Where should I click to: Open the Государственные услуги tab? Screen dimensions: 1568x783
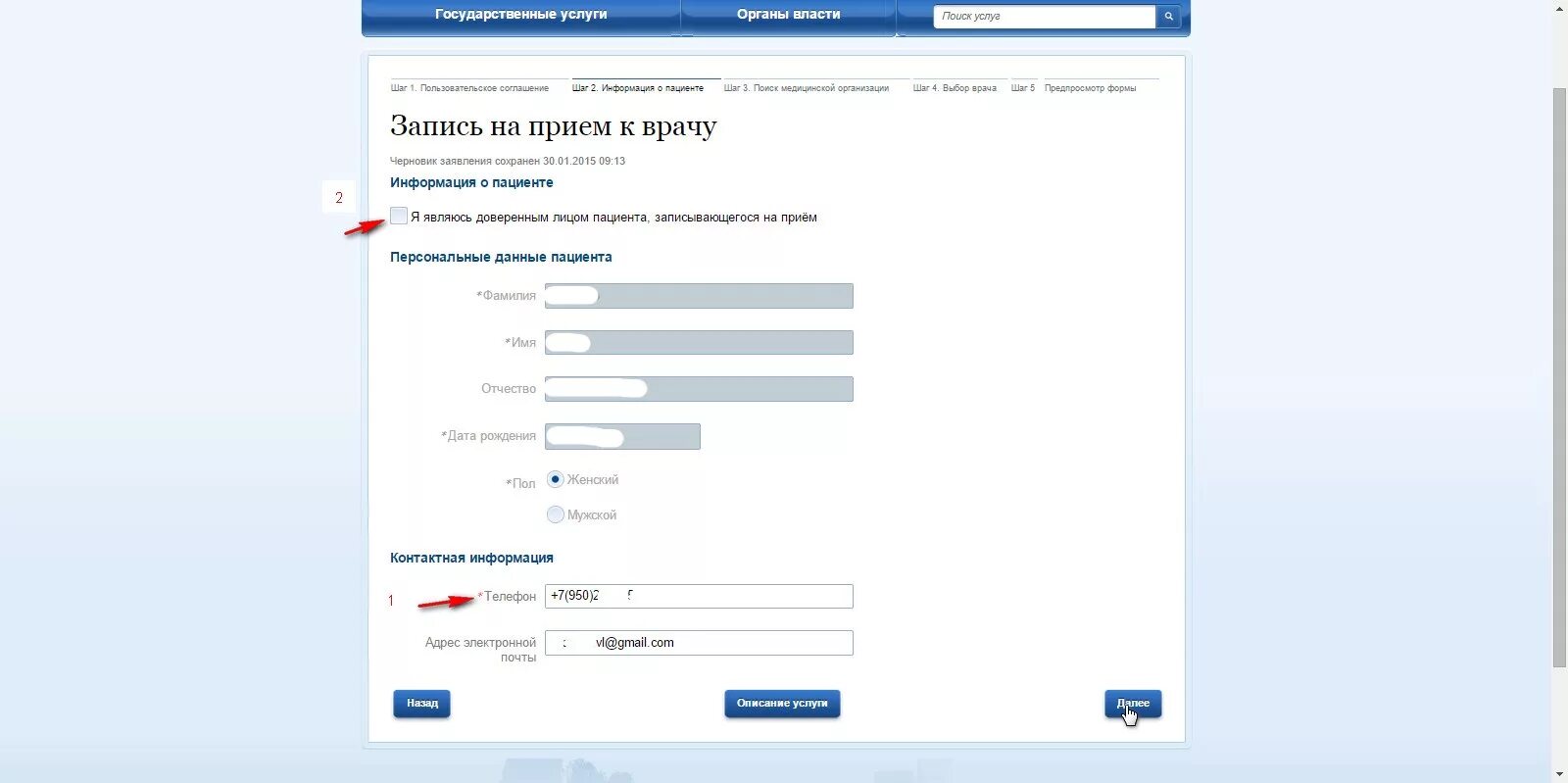(x=520, y=15)
